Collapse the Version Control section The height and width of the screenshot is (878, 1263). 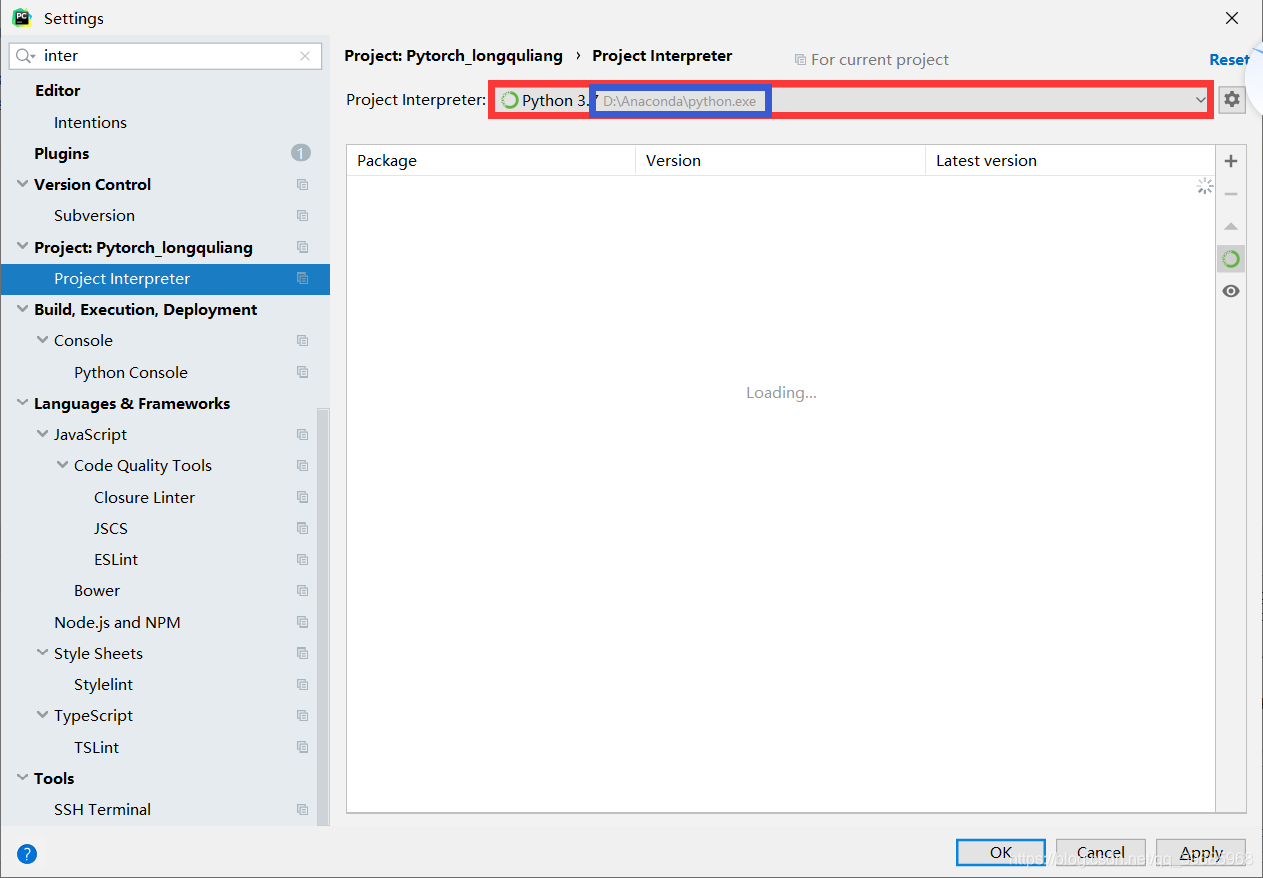click(x=22, y=185)
